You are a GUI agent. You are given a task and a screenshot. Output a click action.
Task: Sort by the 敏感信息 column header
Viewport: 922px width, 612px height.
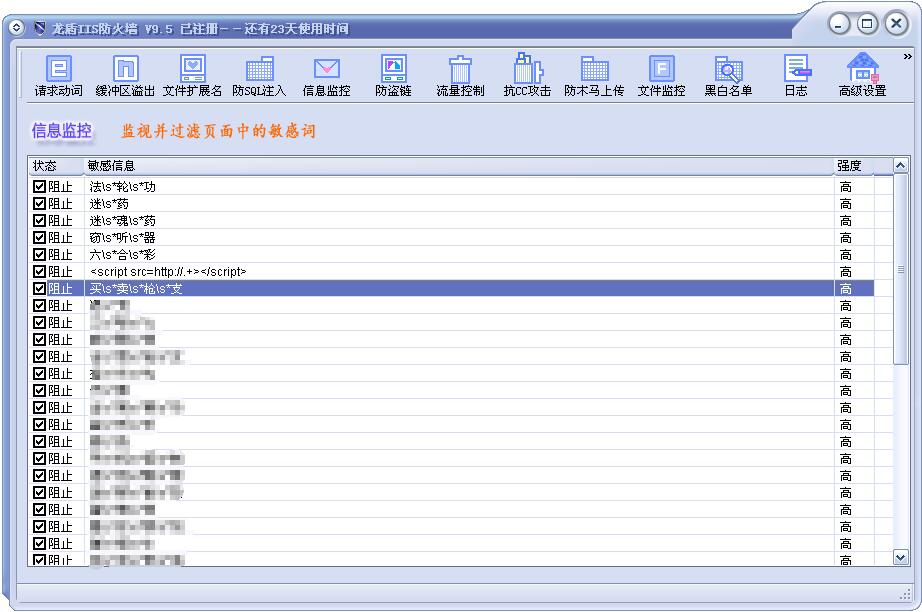459,166
